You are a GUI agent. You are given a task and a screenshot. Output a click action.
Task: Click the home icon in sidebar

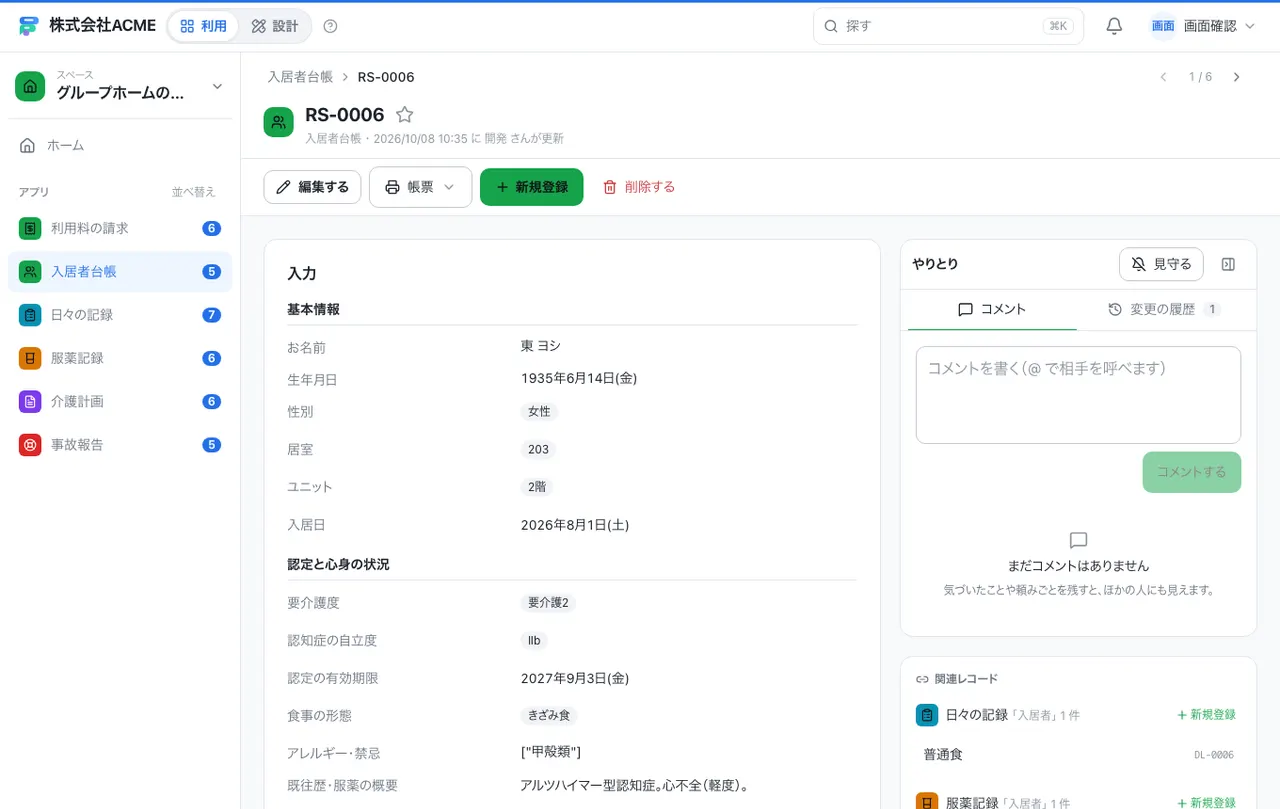[x=28, y=145]
